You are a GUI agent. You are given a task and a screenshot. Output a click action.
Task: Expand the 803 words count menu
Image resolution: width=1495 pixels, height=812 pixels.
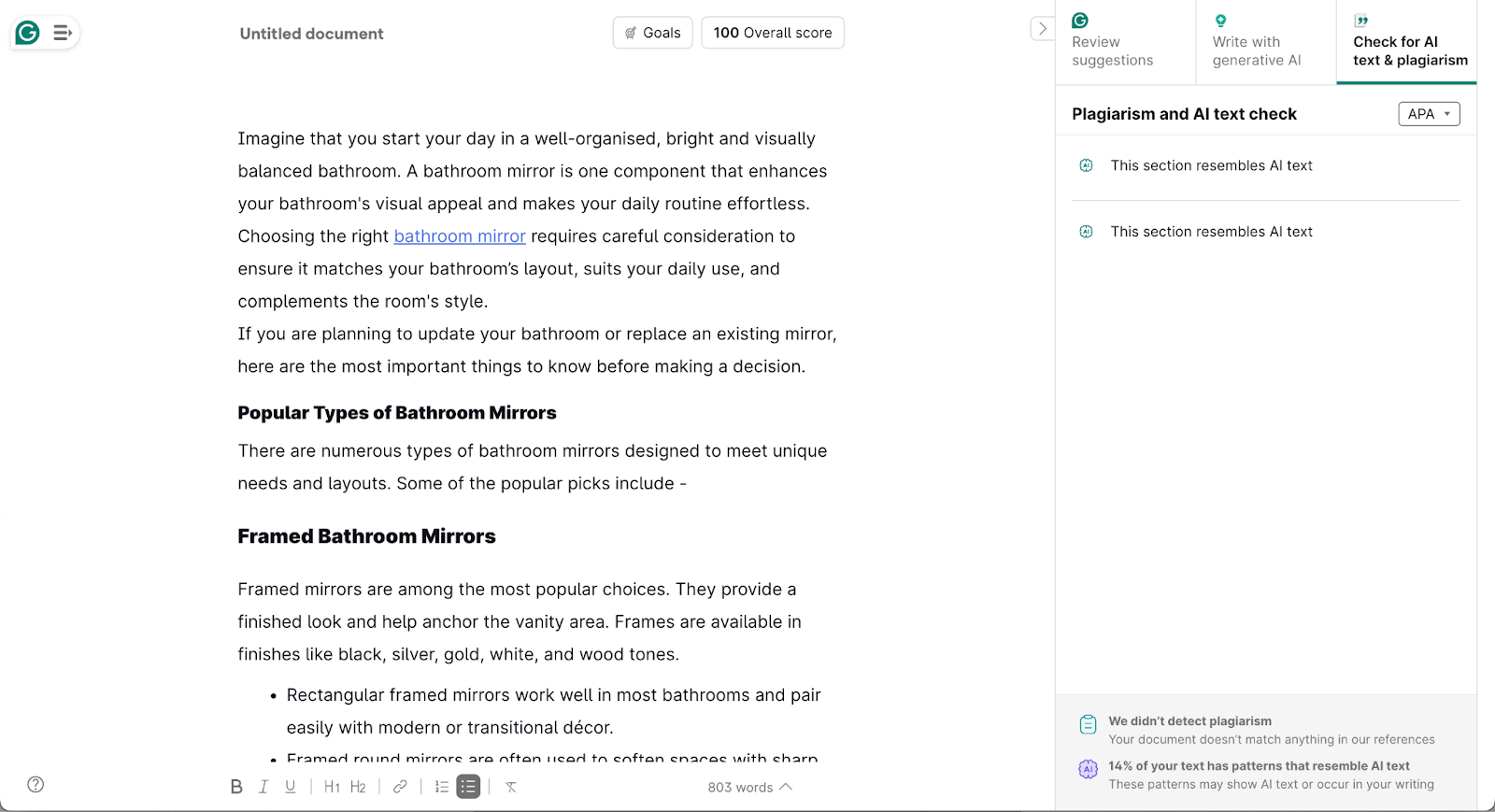(x=749, y=788)
